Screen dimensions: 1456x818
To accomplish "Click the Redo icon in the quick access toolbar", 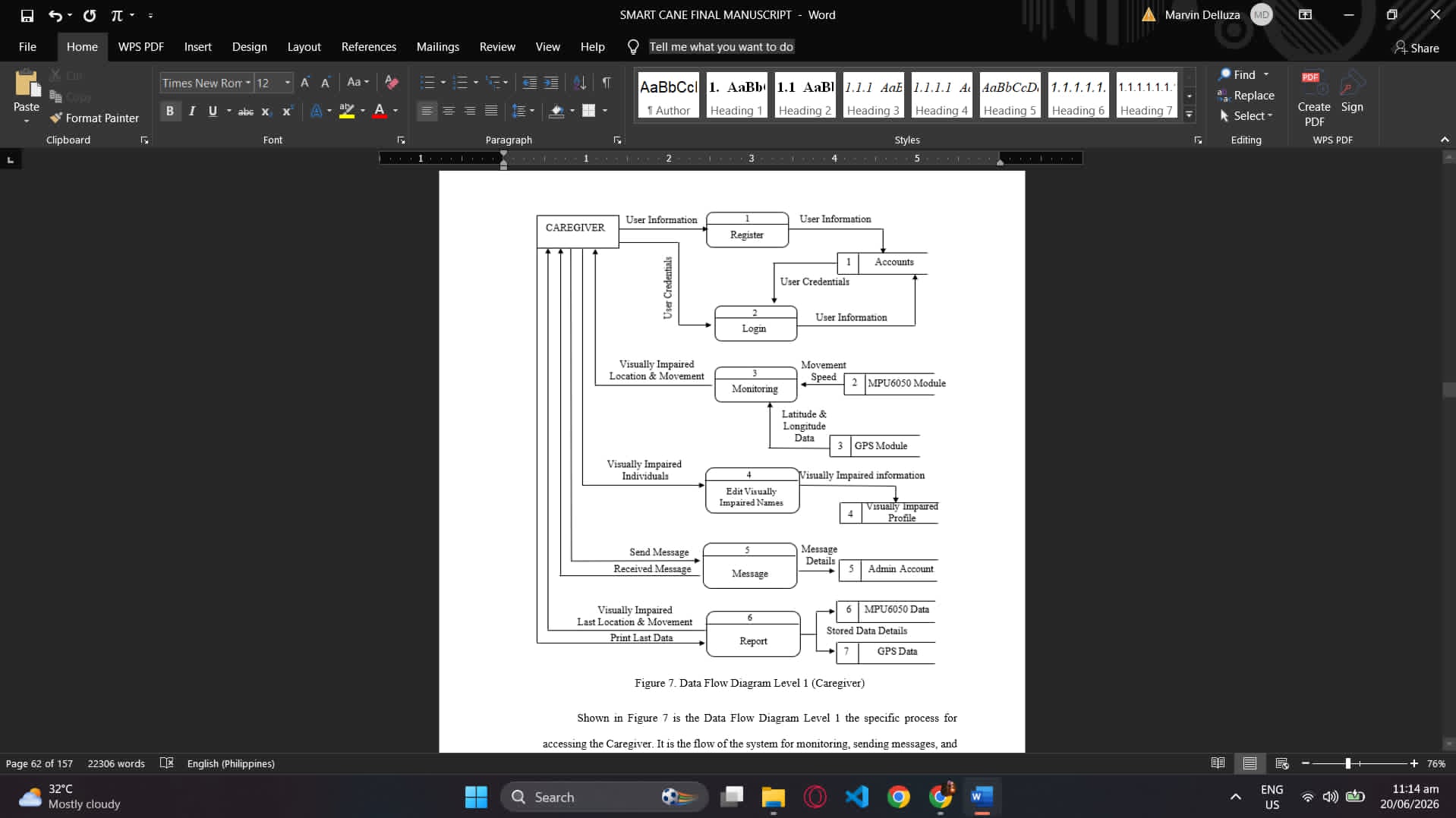I will [x=90, y=15].
